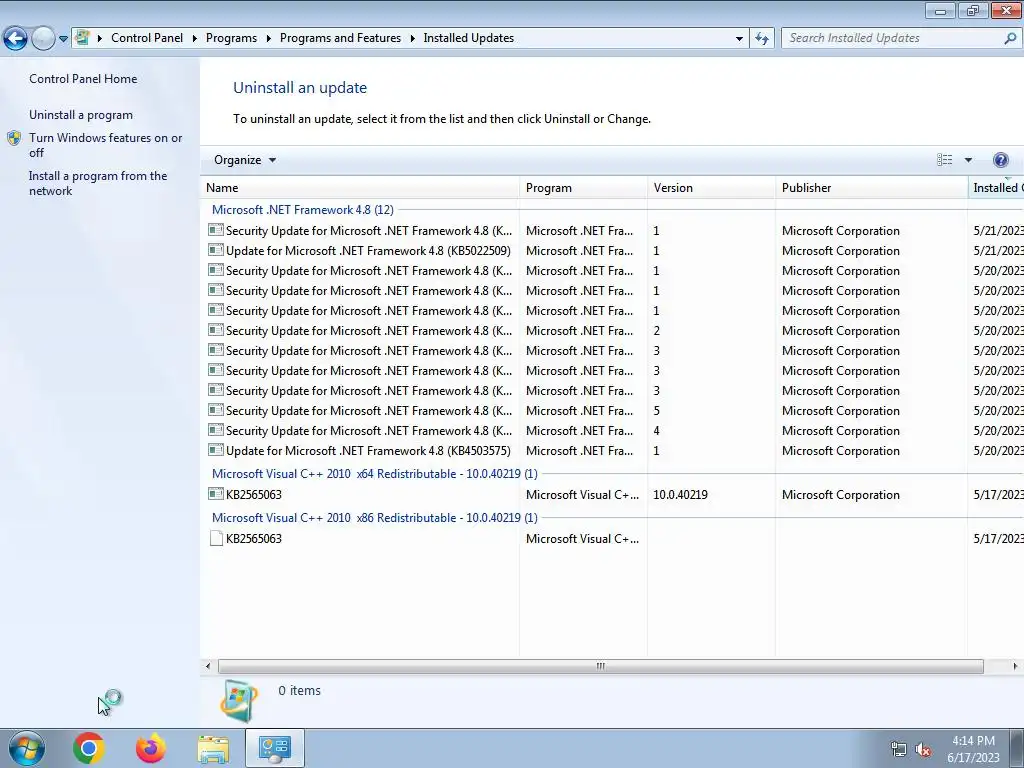Click muted volume tray icon
The height and width of the screenshot is (768, 1024).
click(923, 749)
